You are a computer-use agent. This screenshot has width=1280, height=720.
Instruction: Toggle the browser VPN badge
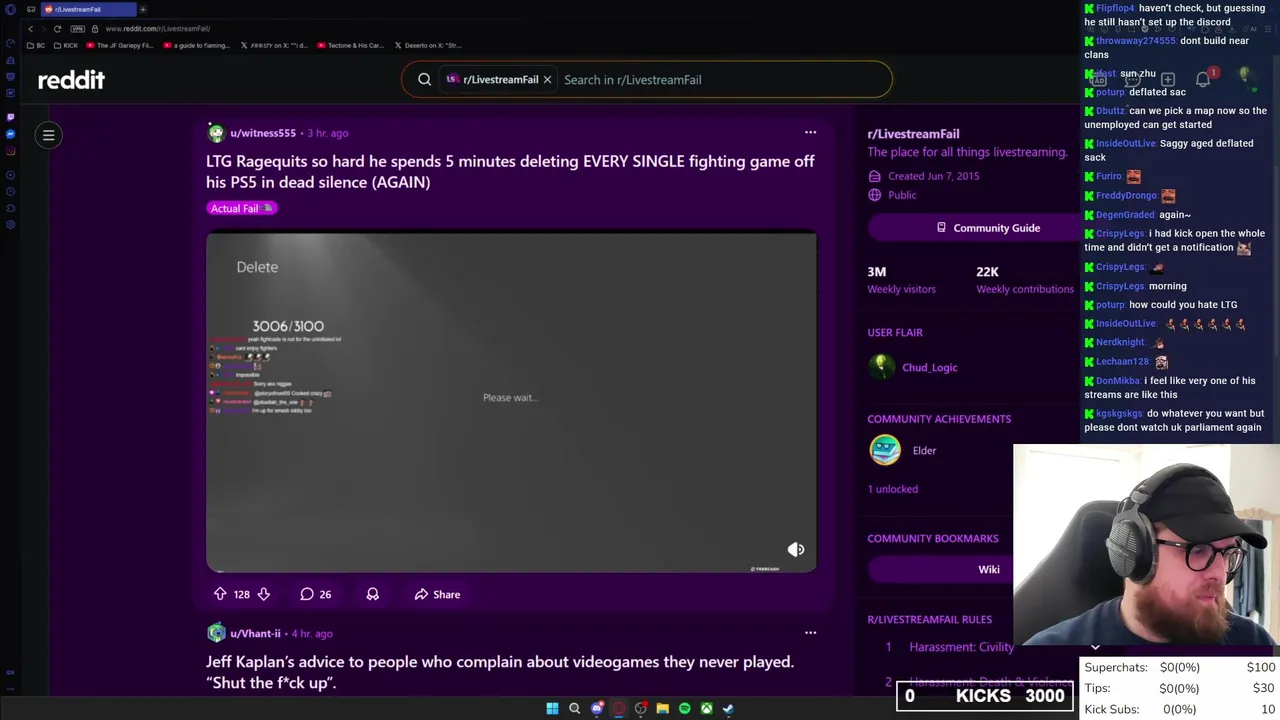(x=78, y=29)
